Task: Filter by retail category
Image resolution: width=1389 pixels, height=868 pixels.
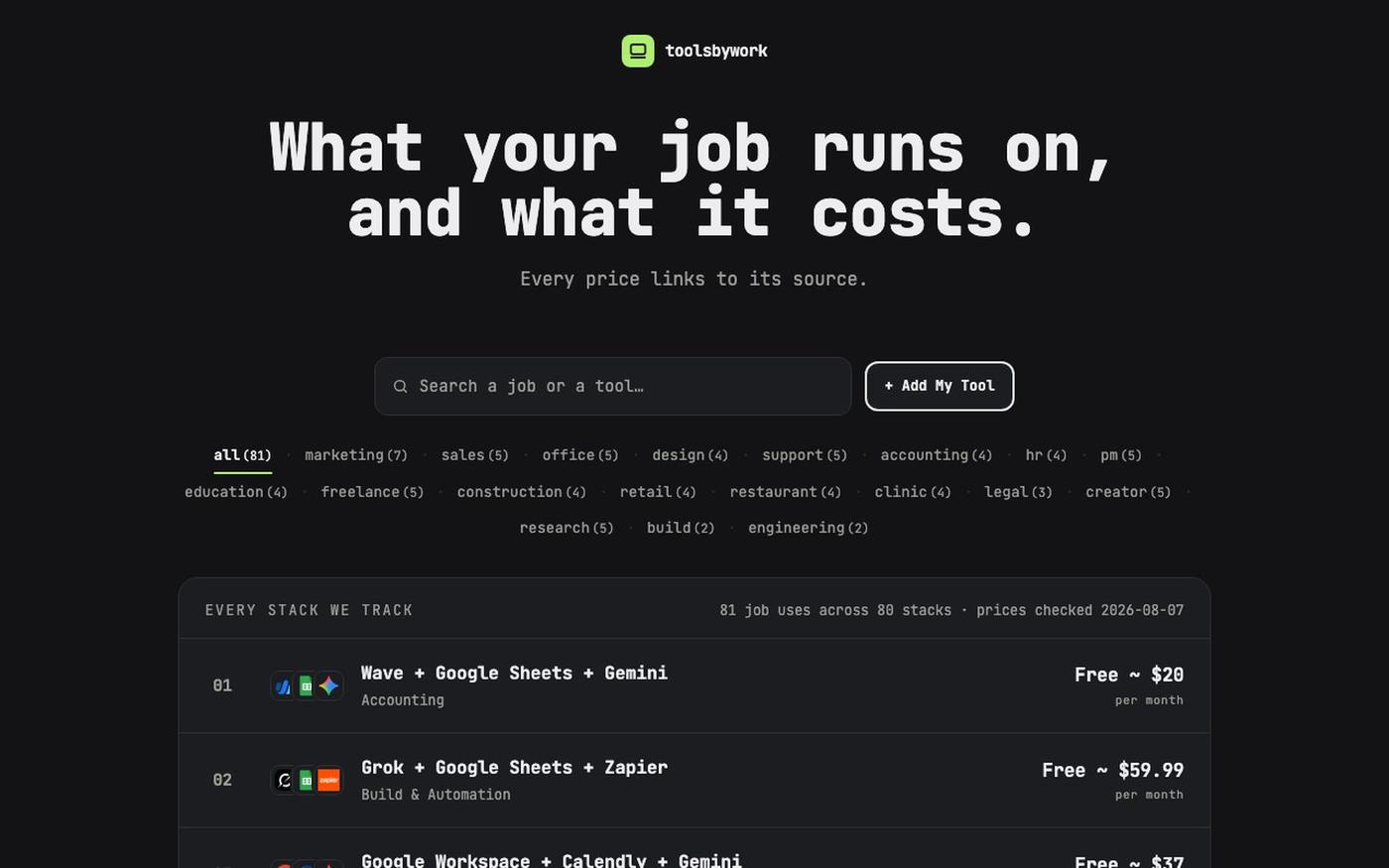Action: tap(658, 492)
